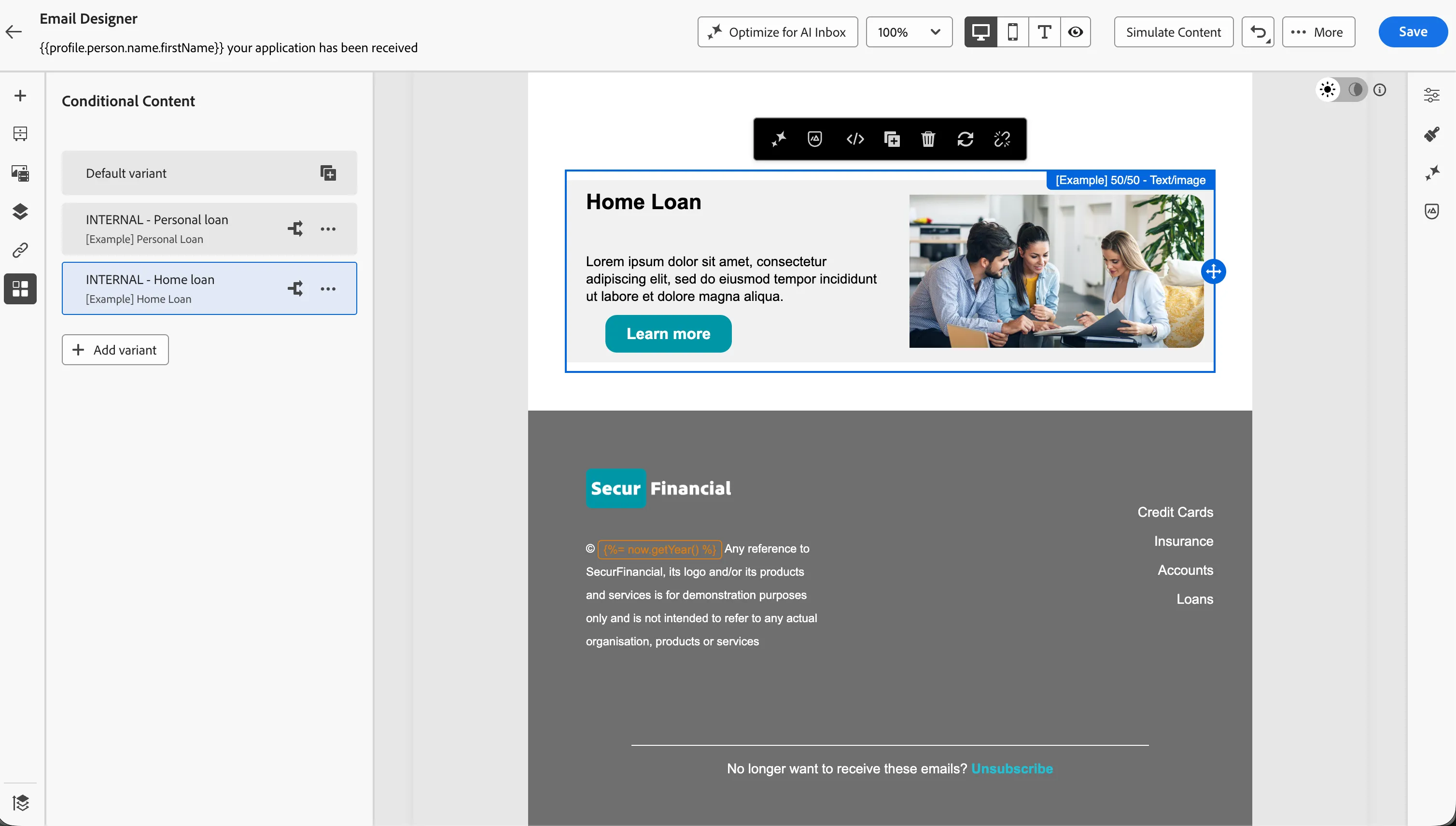Open the layers sidebar icon
Viewport: 1456px width, 826px height.
[20, 211]
